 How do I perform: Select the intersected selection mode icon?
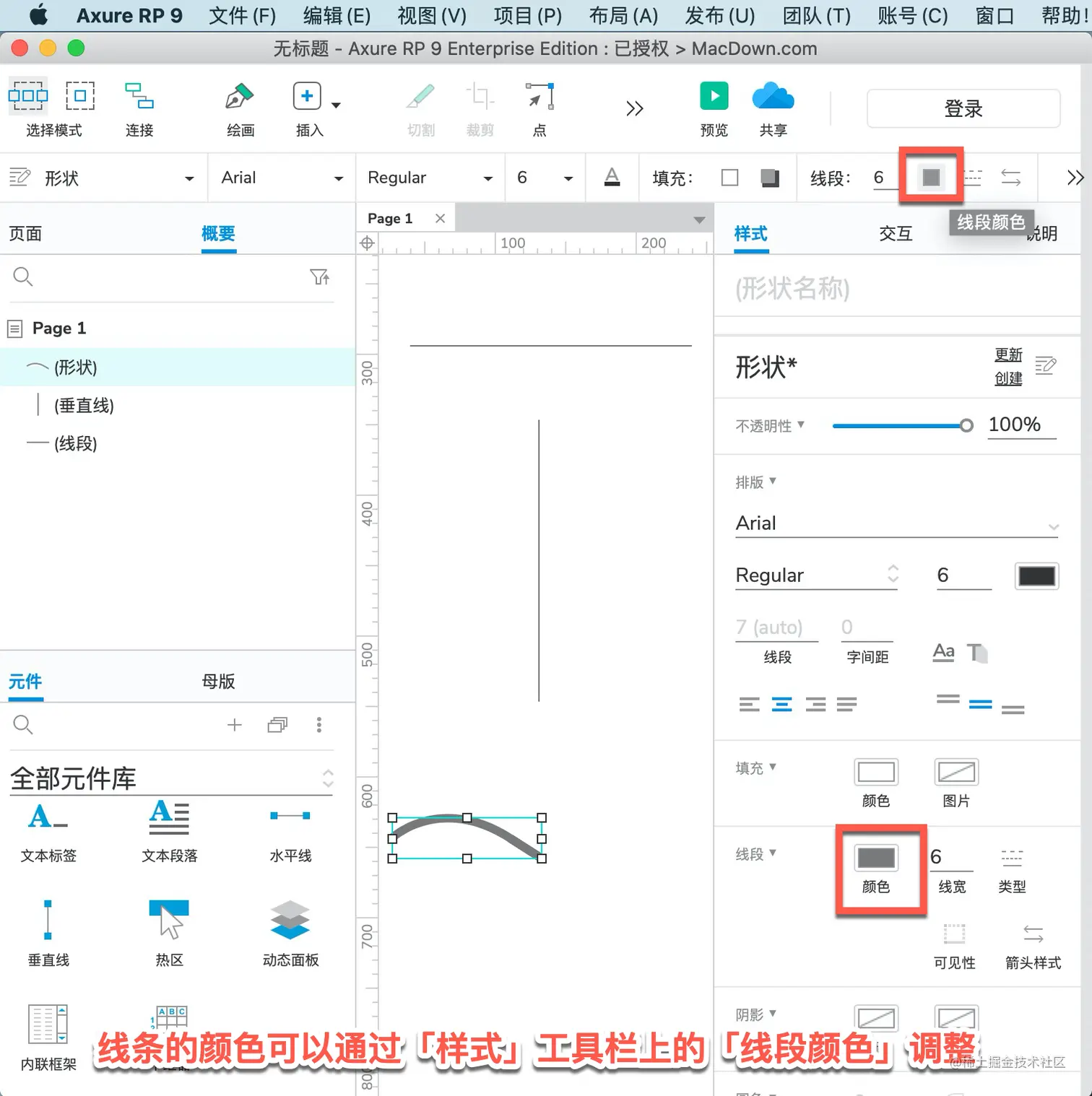pyautogui.click(x=28, y=95)
